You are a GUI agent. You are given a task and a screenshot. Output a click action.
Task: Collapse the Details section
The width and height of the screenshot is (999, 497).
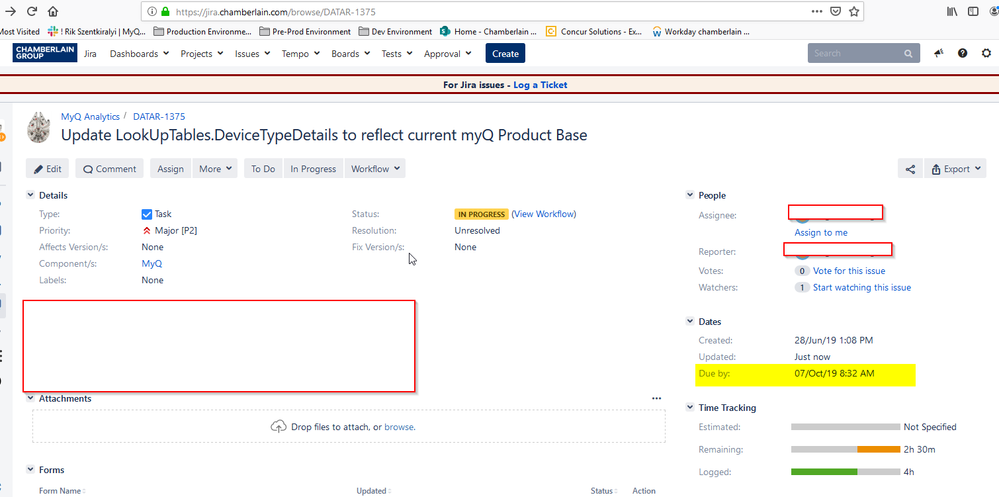tap(31, 196)
